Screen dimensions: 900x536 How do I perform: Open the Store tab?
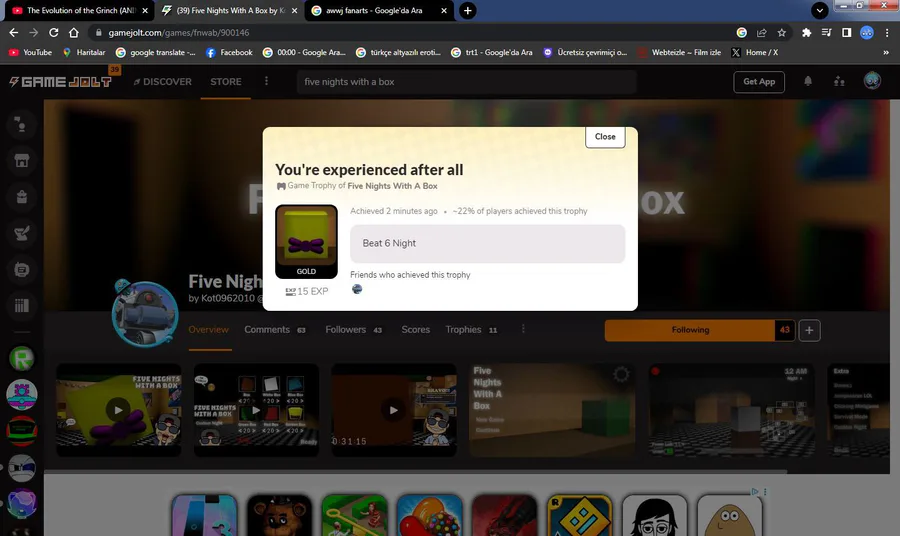pos(226,81)
